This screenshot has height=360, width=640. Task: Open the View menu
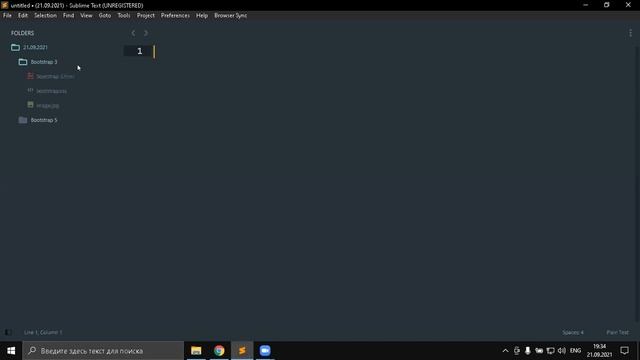[86, 16]
